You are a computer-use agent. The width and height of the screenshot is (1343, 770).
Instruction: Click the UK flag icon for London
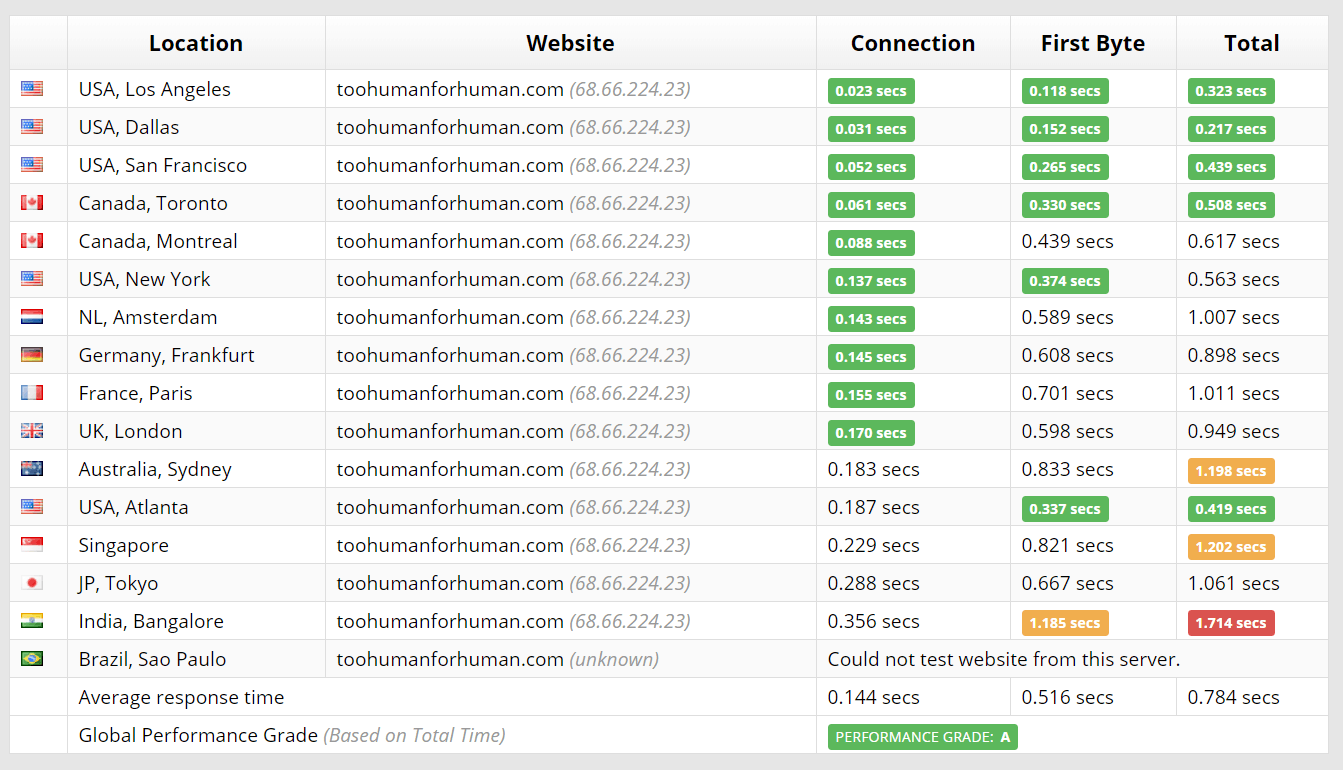click(x=32, y=431)
